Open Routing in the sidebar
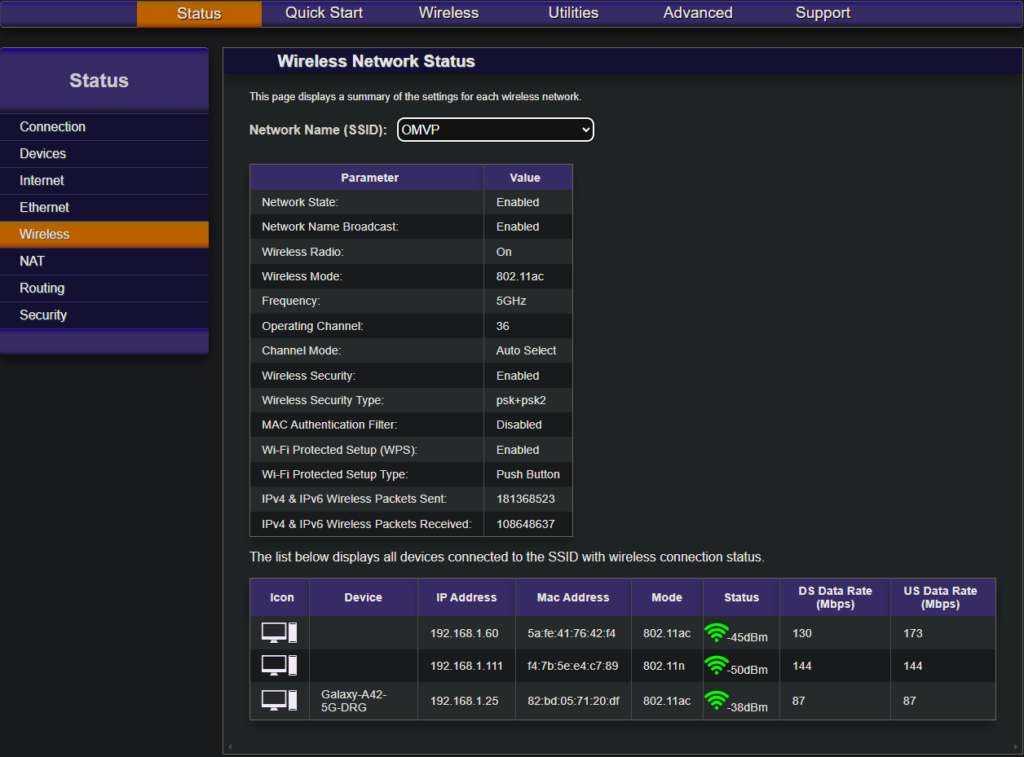This screenshot has height=757, width=1024. (x=42, y=288)
